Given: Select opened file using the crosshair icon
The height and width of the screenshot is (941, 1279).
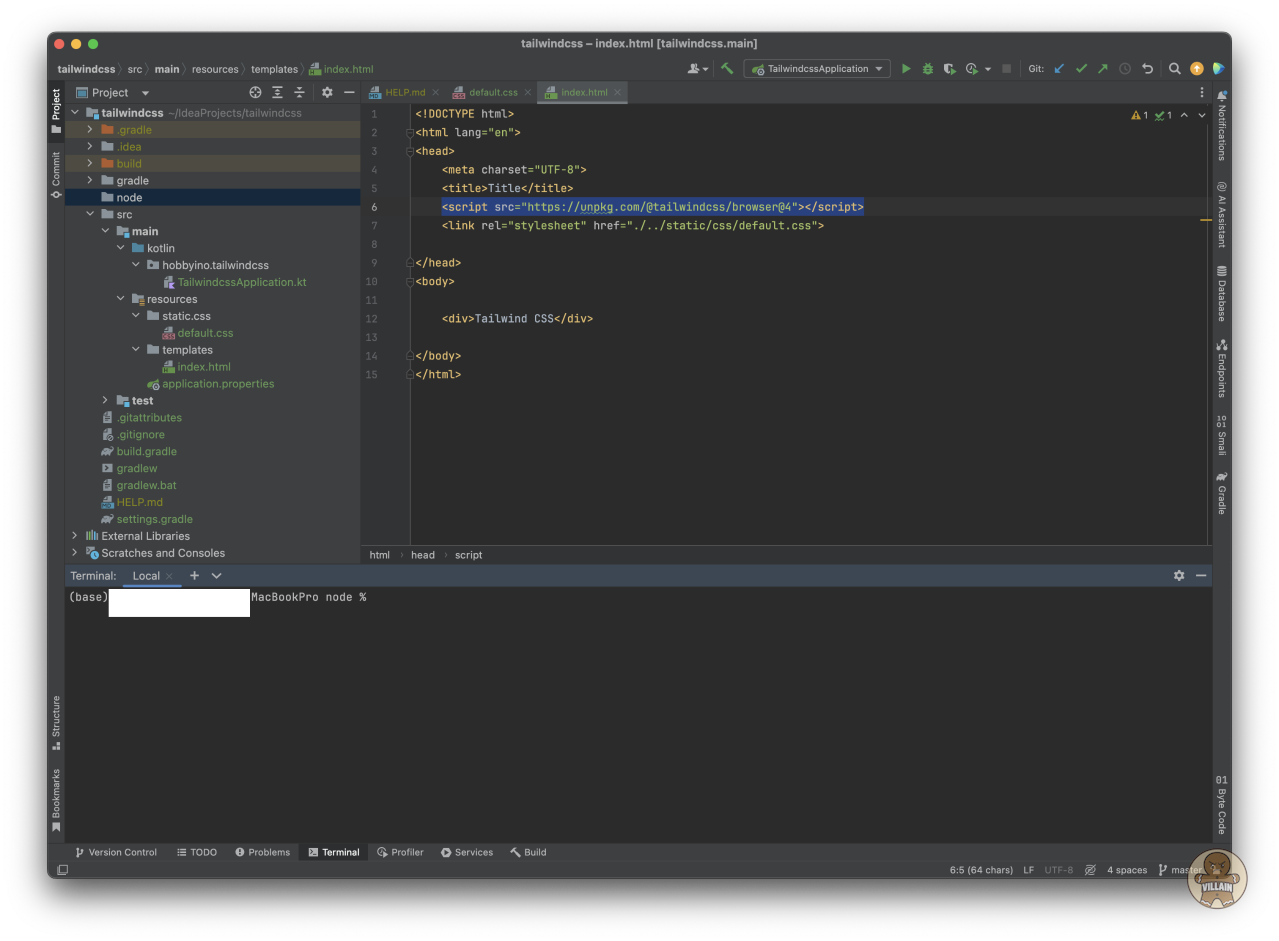Looking at the screenshot, I should coord(255,92).
